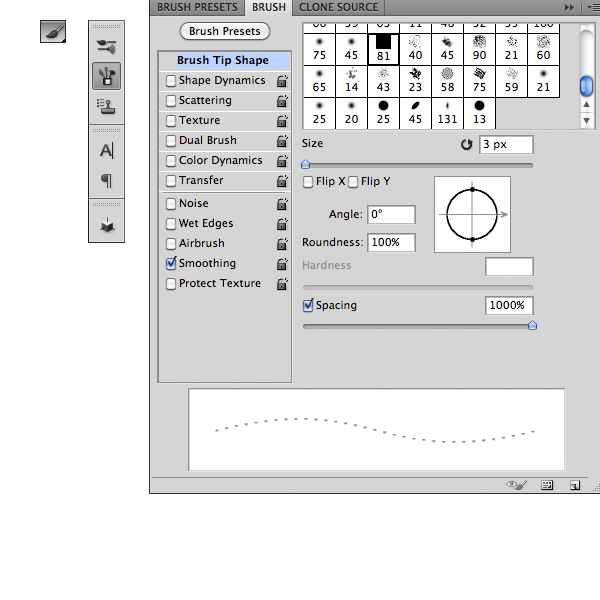The width and height of the screenshot is (600, 600).
Task: Restore original brush size with reset arrow
Action: click(466, 145)
